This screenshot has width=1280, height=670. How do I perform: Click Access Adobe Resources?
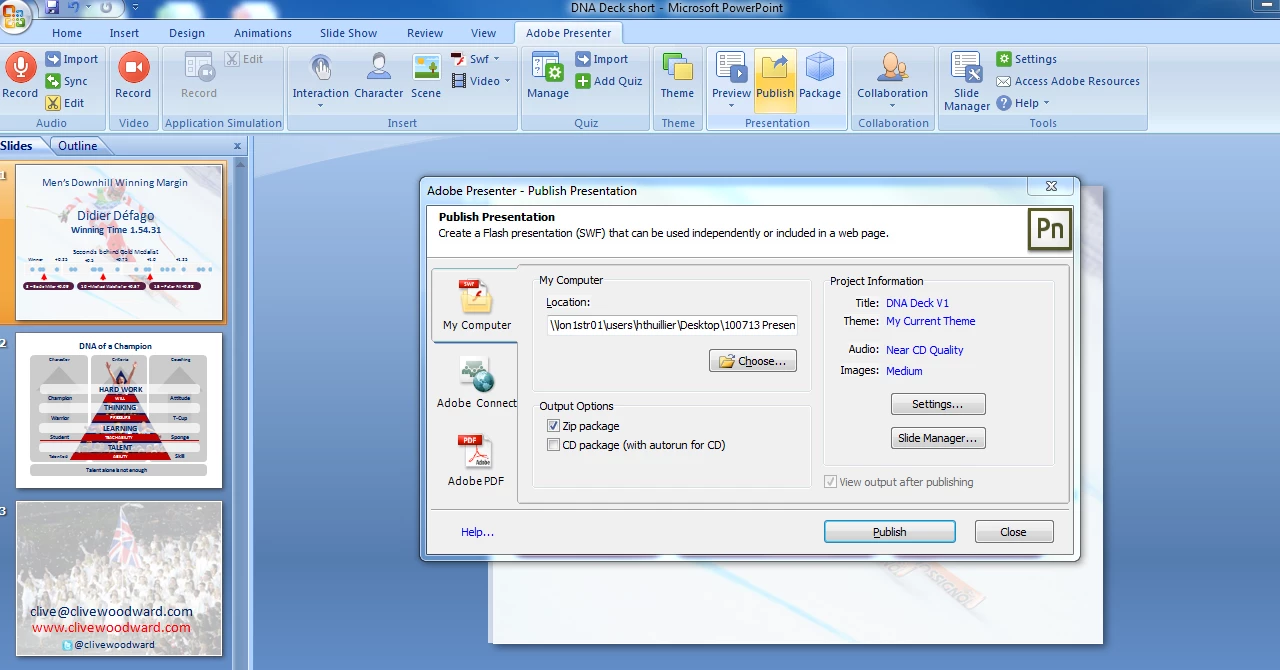pyautogui.click(x=1068, y=81)
